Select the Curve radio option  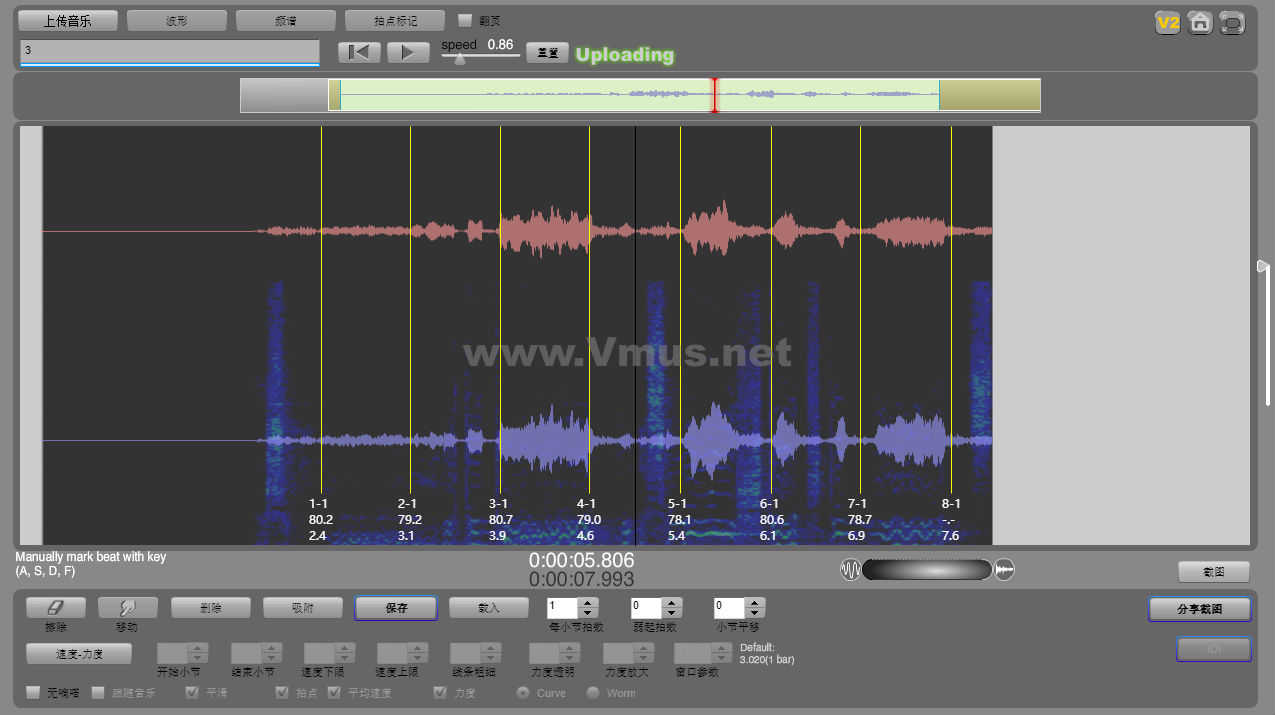pos(523,692)
